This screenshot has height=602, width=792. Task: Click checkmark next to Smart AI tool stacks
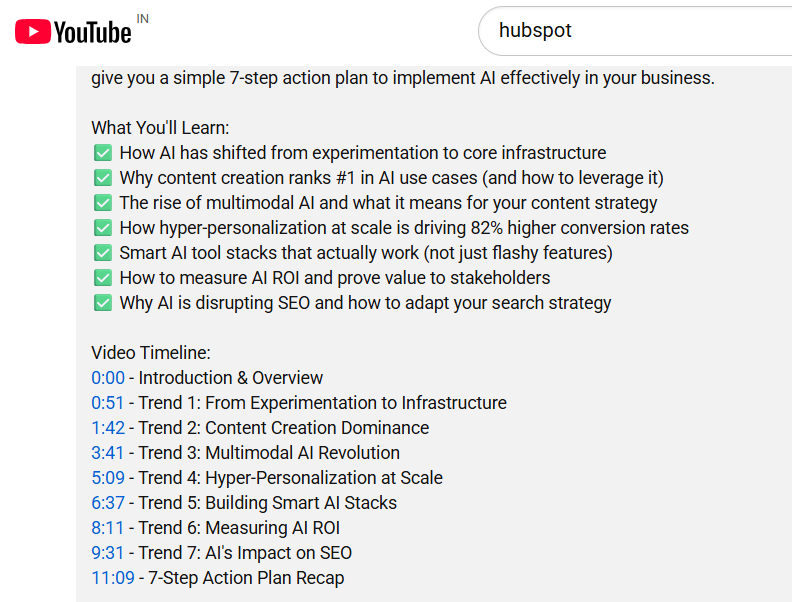point(103,253)
